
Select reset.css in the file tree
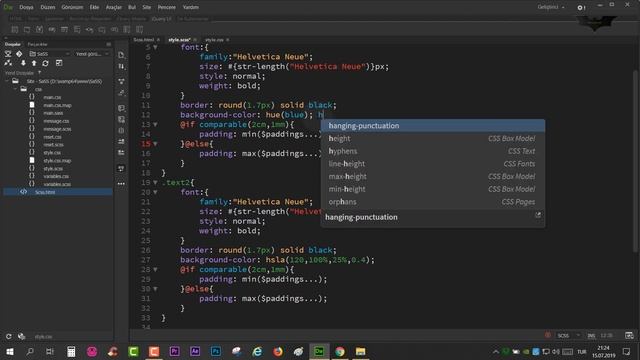pos(52,137)
